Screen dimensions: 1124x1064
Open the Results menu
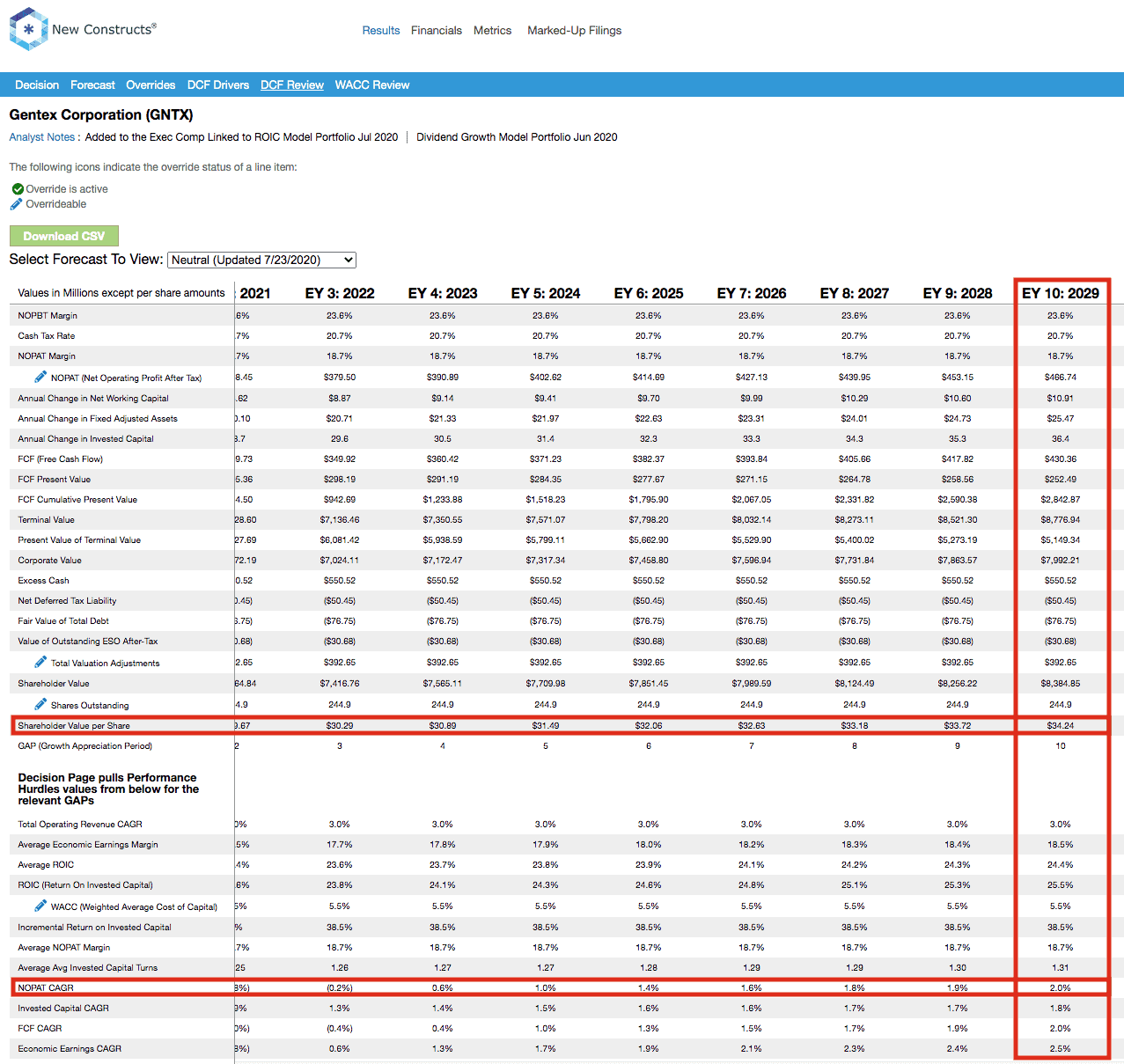381,30
